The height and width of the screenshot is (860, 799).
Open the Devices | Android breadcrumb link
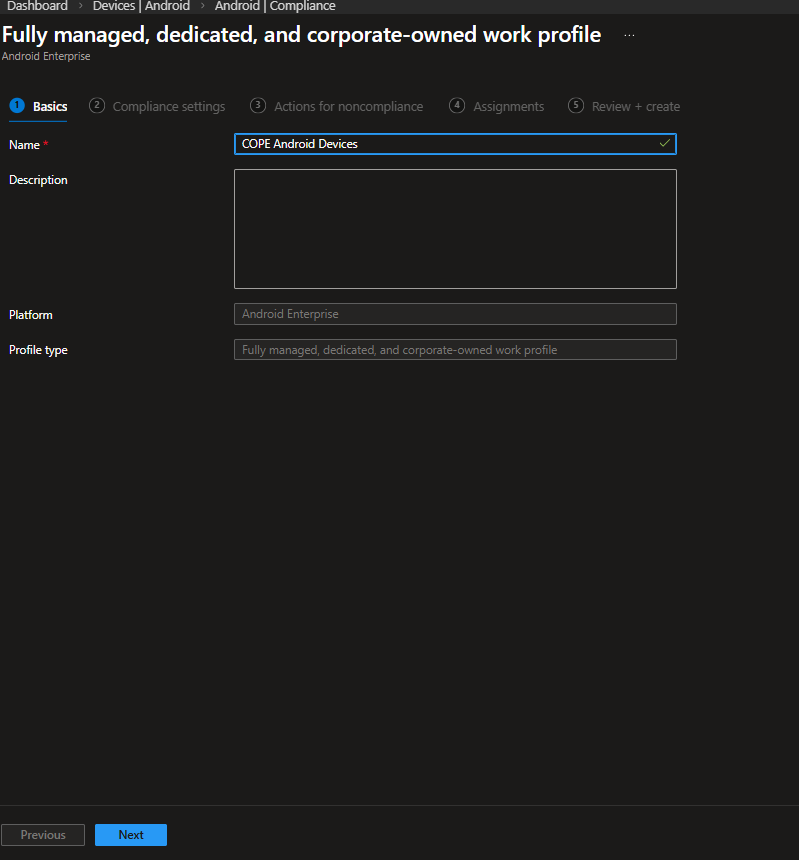[141, 6]
